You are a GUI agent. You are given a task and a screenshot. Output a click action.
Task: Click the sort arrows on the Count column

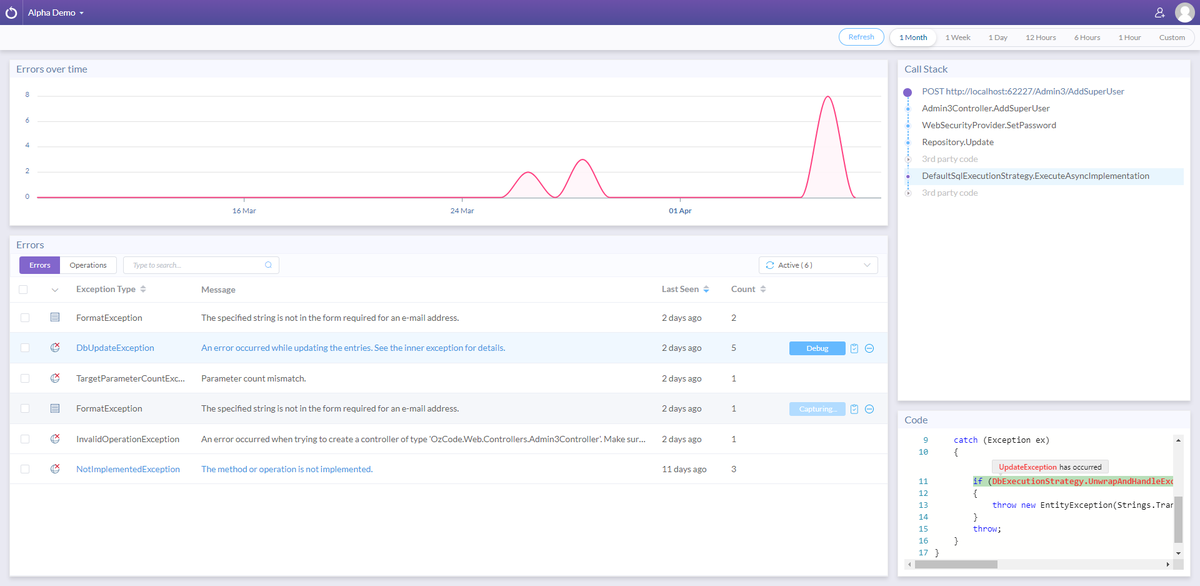click(x=765, y=289)
